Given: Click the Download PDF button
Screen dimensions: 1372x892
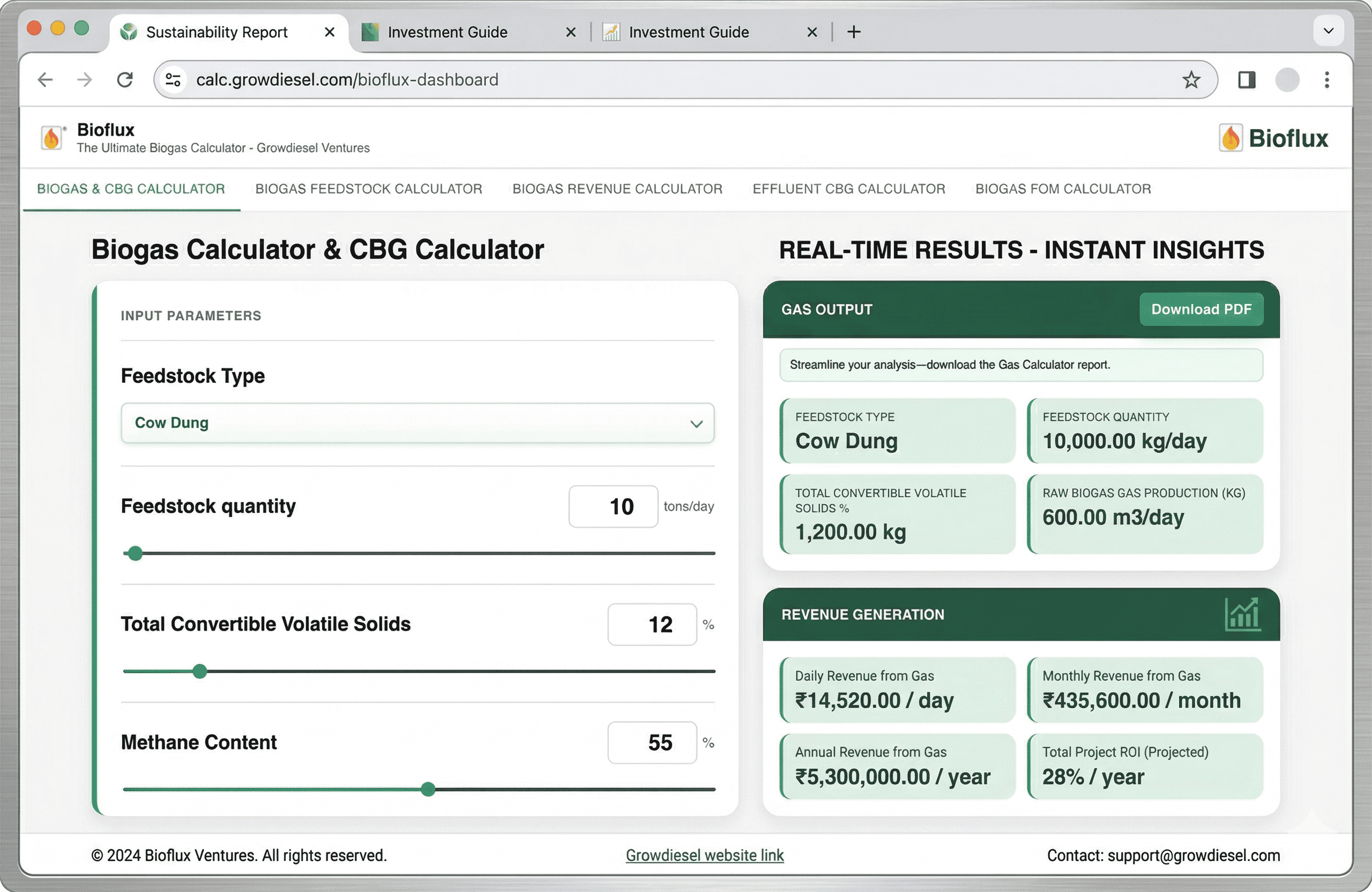Looking at the screenshot, I should coord(1201,310).
